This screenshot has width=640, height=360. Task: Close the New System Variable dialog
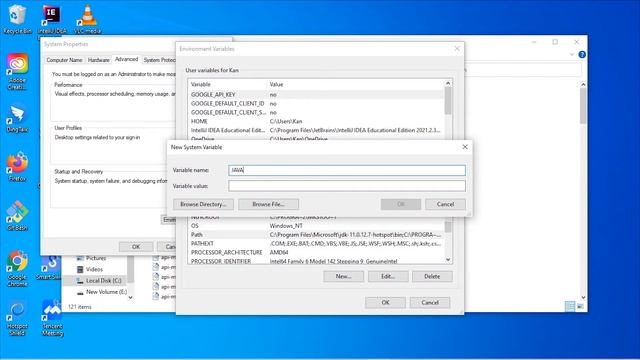pyautogui.click(x=464, y=147)
